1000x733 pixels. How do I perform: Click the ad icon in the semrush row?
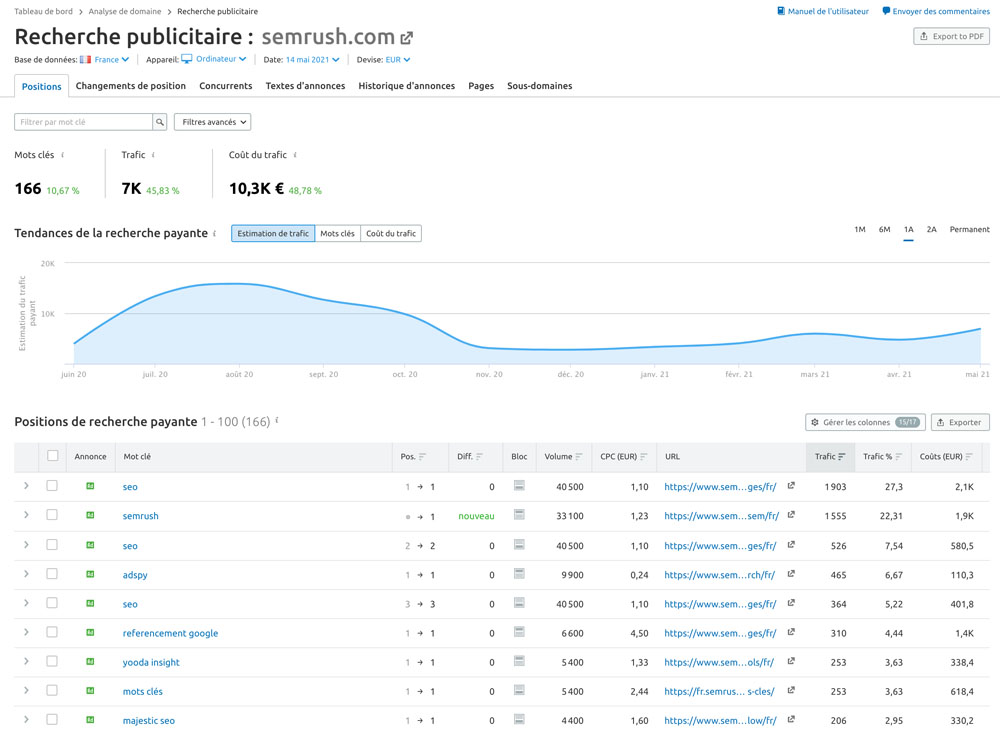(x=90, y=515)
